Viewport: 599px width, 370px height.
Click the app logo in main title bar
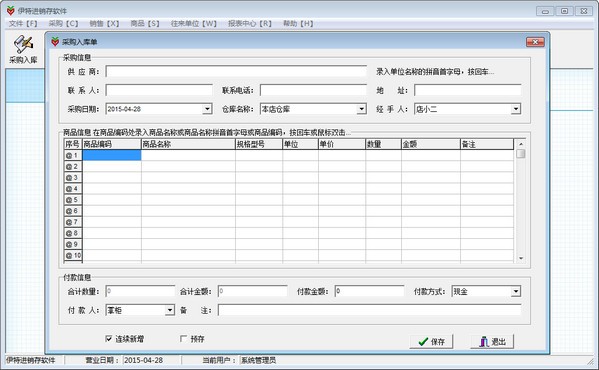coord(11,11)
